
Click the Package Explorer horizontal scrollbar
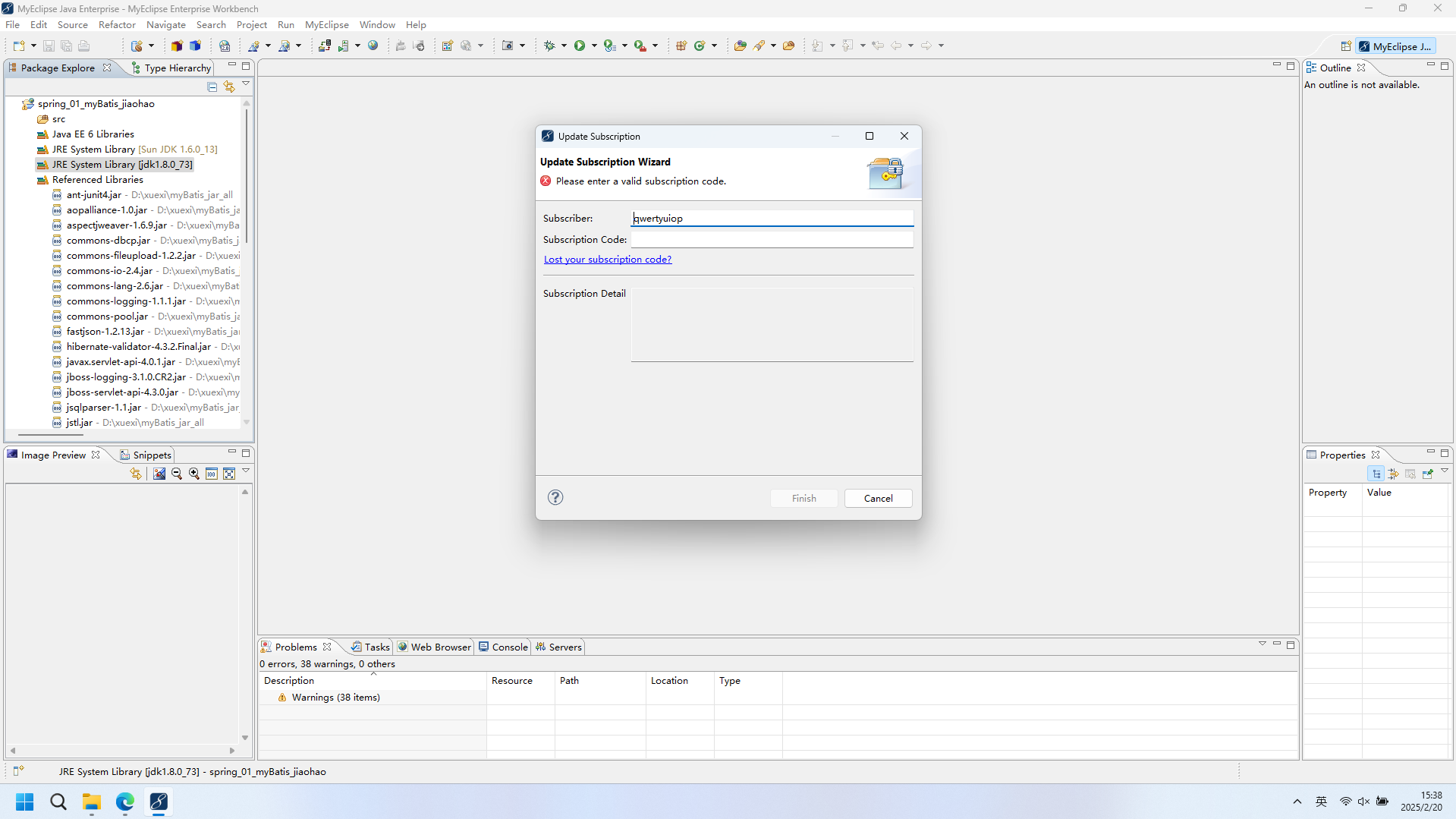click(51, 434)
